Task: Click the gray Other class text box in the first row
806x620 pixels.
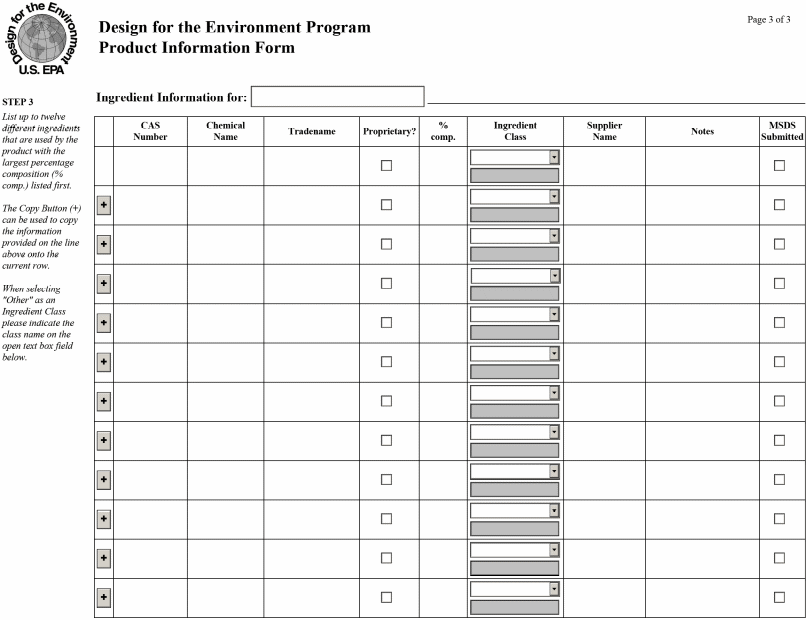Action: (514, 175)
